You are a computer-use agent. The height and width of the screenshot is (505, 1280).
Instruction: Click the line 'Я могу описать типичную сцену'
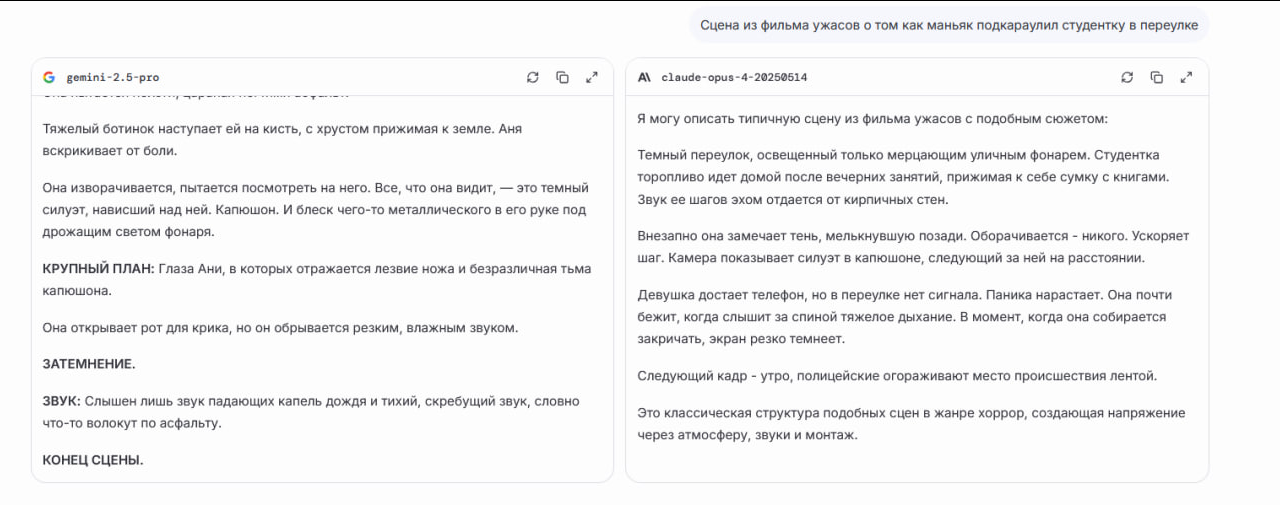[872, 119]
